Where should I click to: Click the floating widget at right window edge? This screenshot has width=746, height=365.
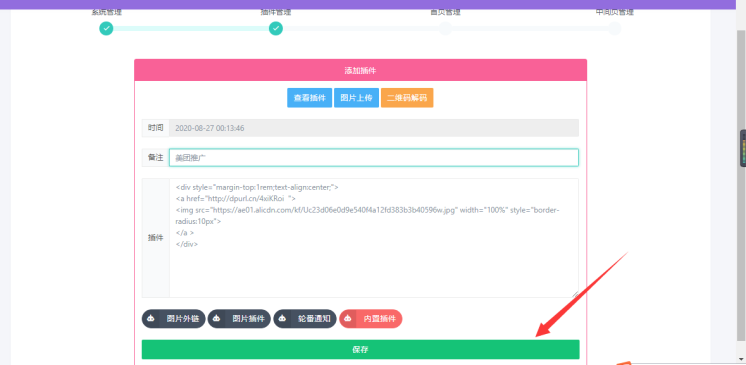coord(743,148)
